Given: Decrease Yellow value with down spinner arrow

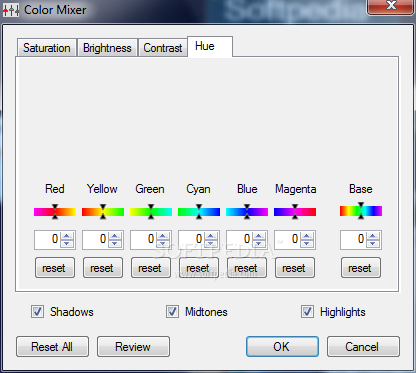Looking at the screenshot, I should tap(115, 243).
